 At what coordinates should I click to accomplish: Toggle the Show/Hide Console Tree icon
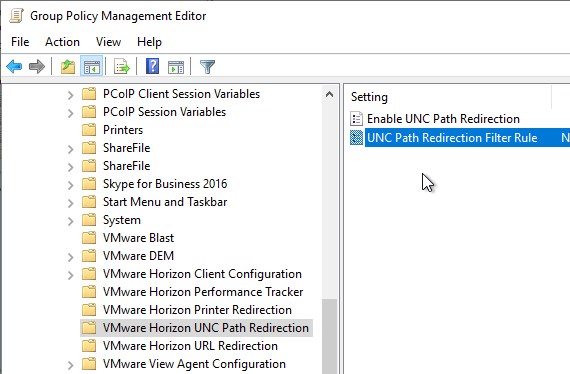click(x=92, y=67)
